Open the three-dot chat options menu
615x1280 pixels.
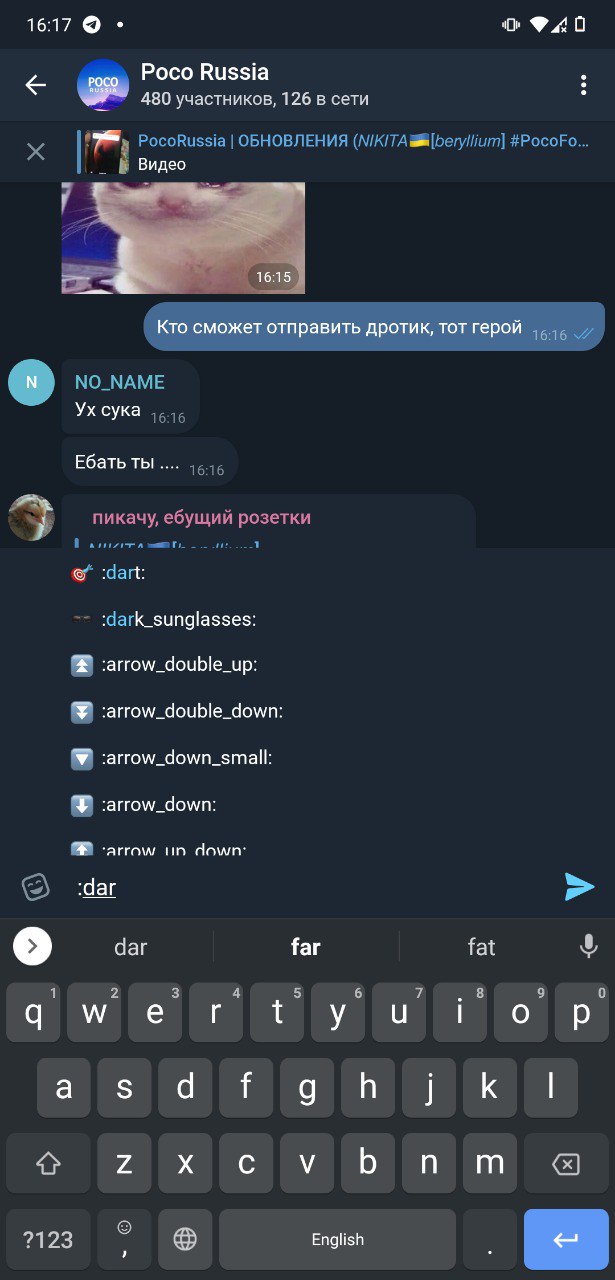(x=583, y=85)
